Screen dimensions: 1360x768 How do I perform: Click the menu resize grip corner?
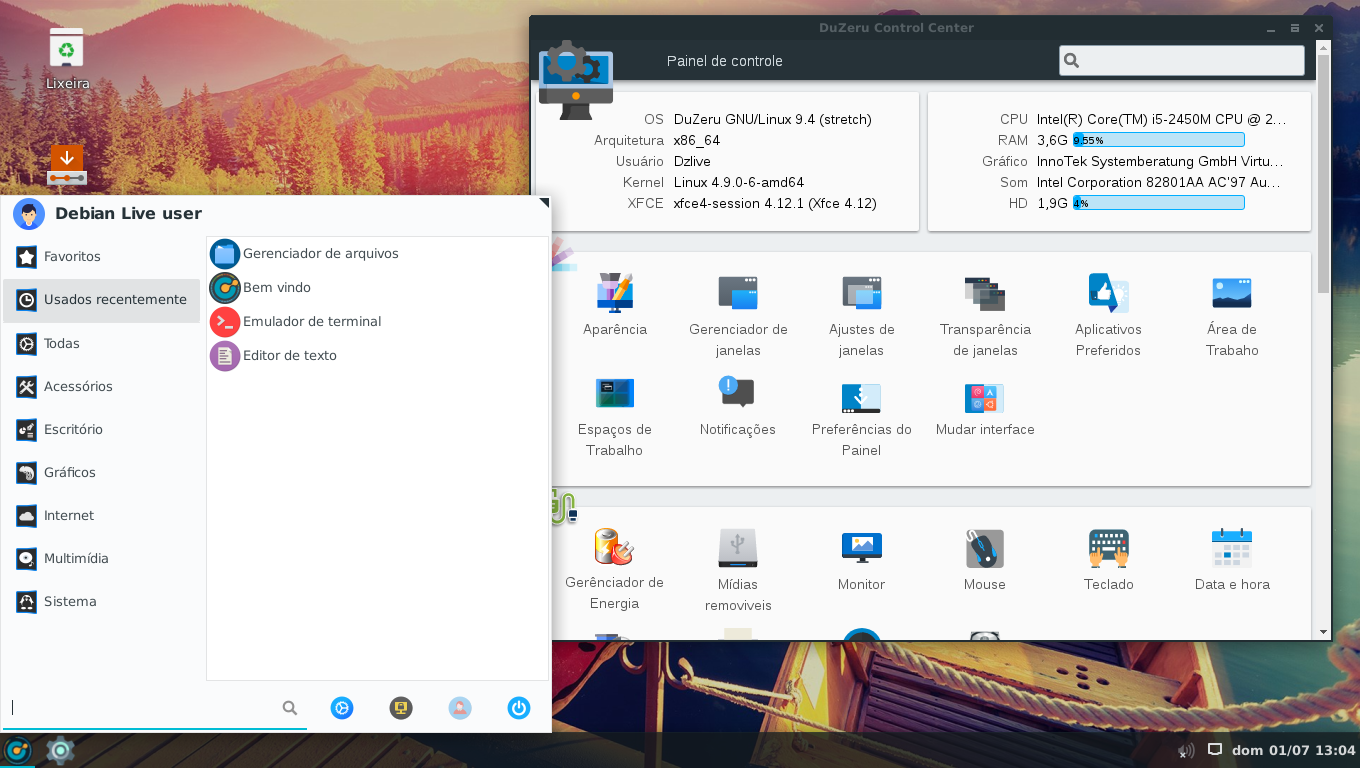coord(544,203)
